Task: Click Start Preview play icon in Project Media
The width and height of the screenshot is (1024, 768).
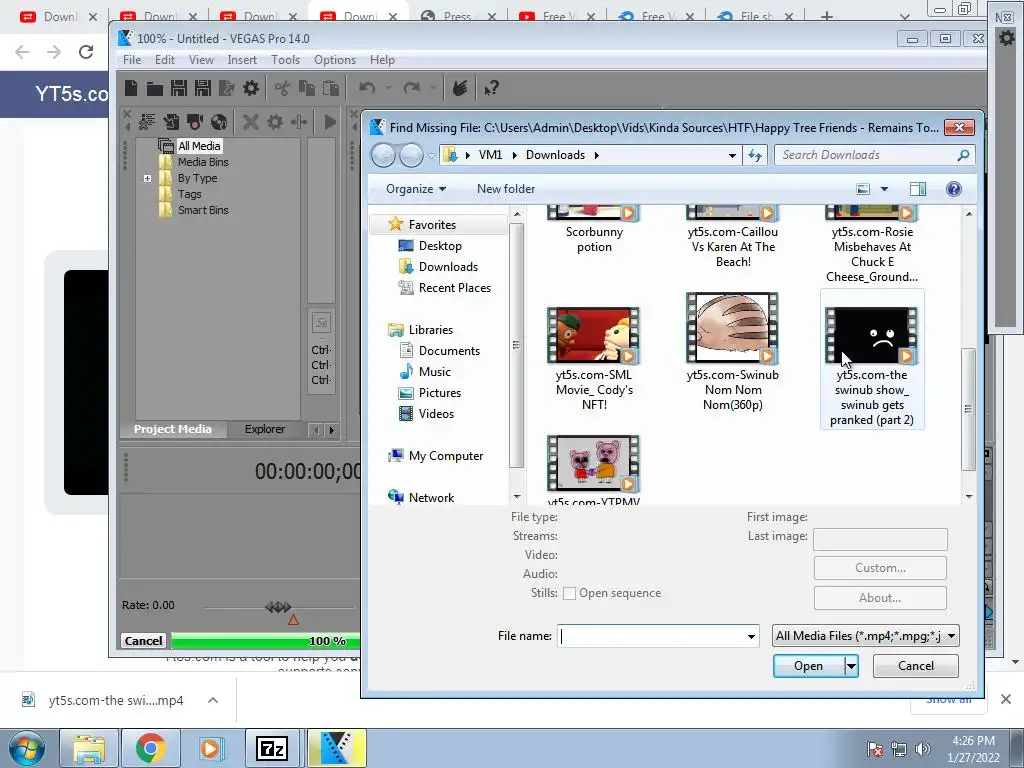Action: pos(330,121)
